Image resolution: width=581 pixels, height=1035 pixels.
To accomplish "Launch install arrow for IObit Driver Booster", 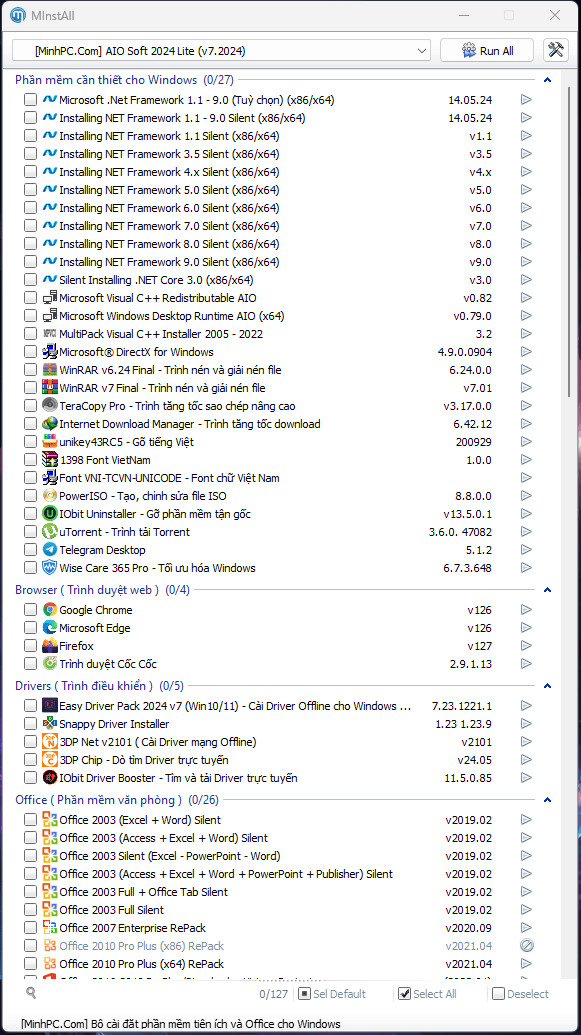I will point(526,778).
